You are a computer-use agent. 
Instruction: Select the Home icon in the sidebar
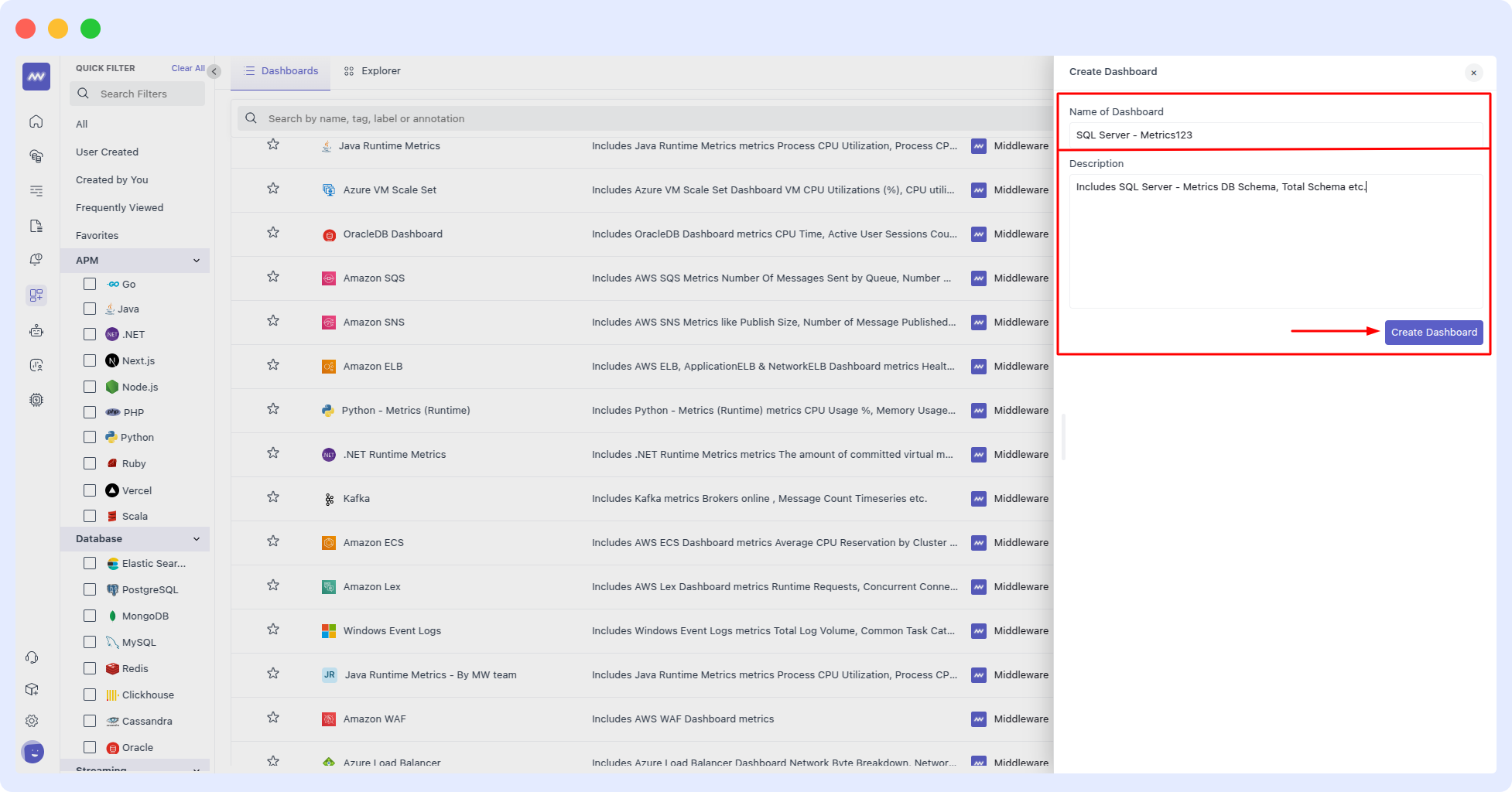(36, 121)
